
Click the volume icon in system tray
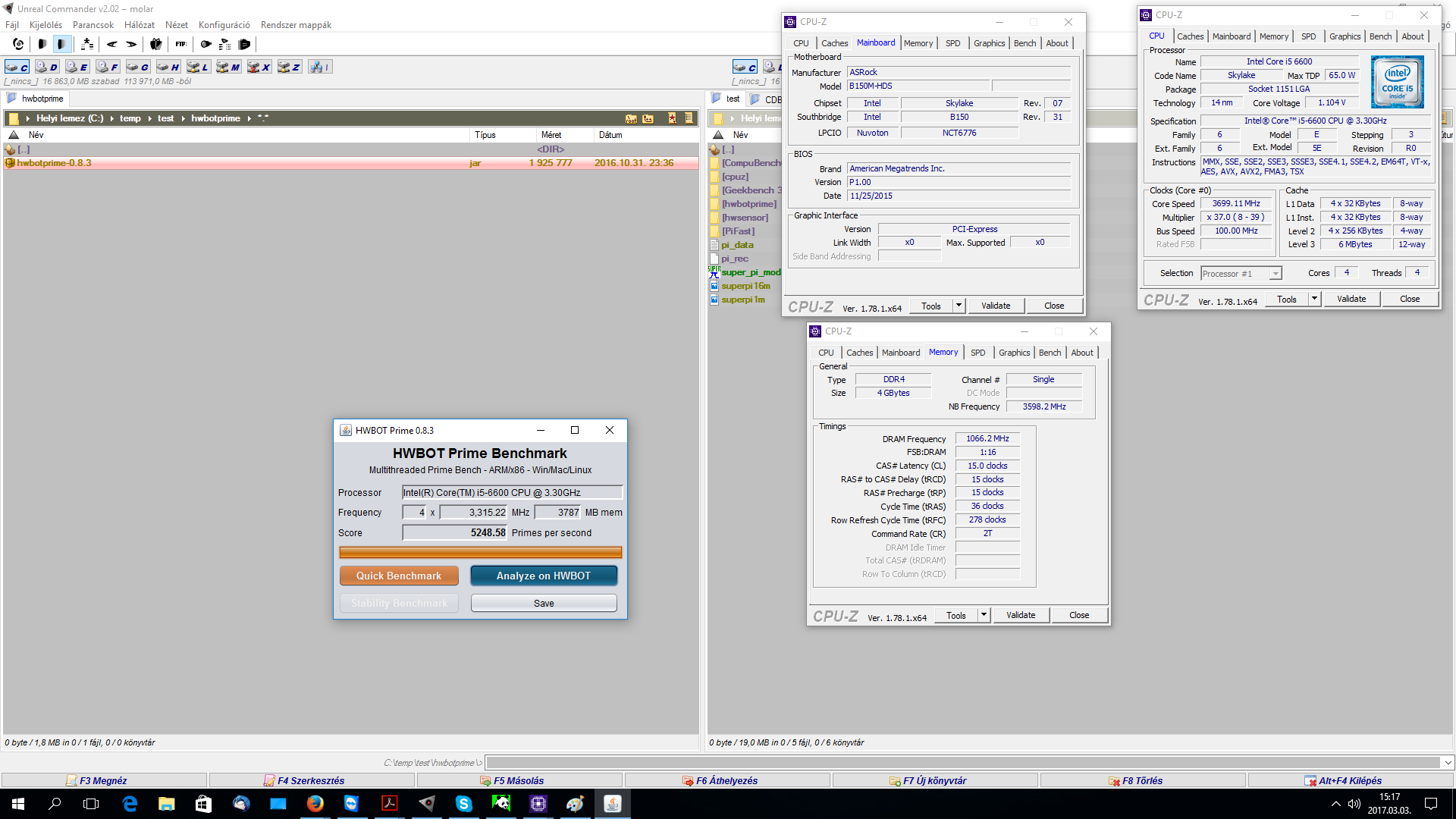coord(1354,804)
